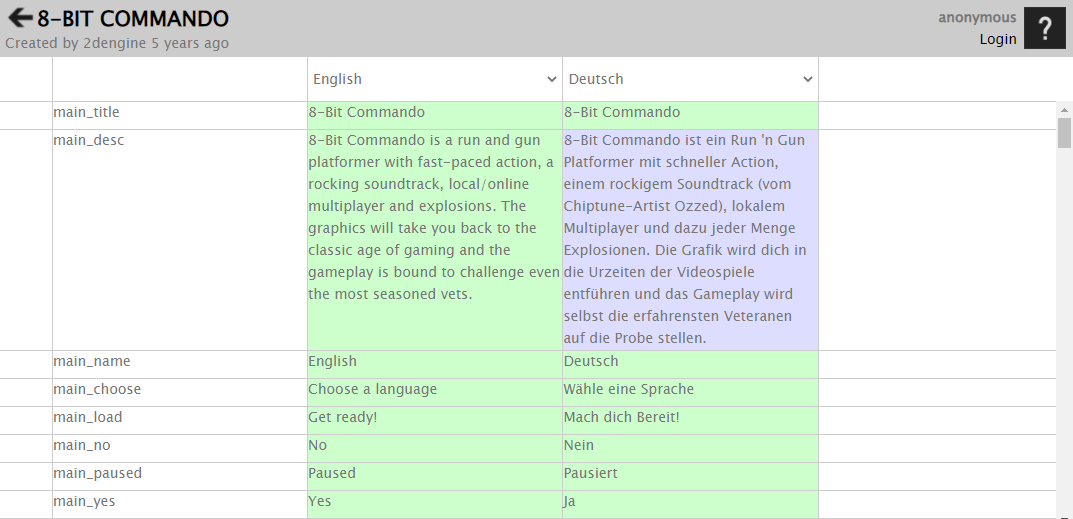Click the anonymous username label
Viewport: 1073px width, 519px height.
977,18
